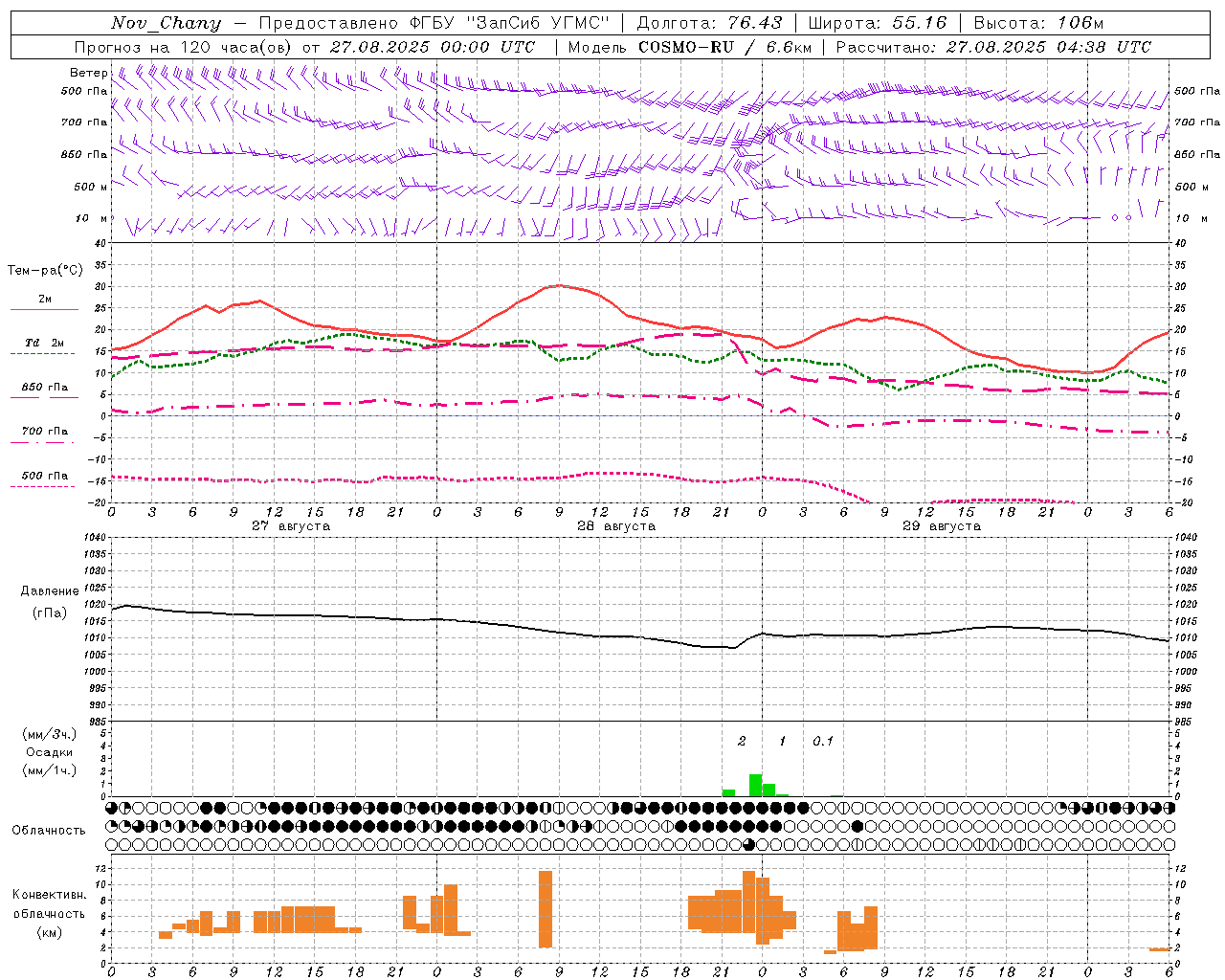Select the Высота: 106м value
1225x980 pixels.
click(1038, 23)
